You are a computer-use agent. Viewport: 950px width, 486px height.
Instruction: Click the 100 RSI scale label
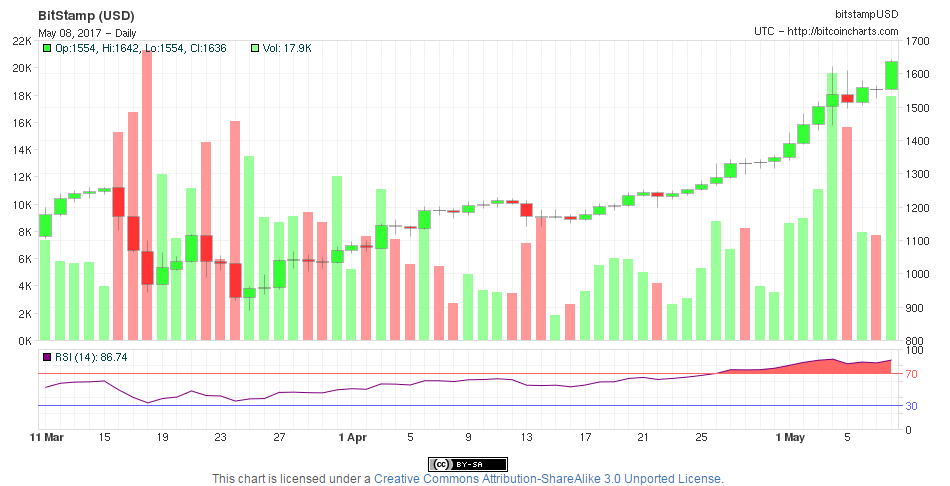[914, 350]
